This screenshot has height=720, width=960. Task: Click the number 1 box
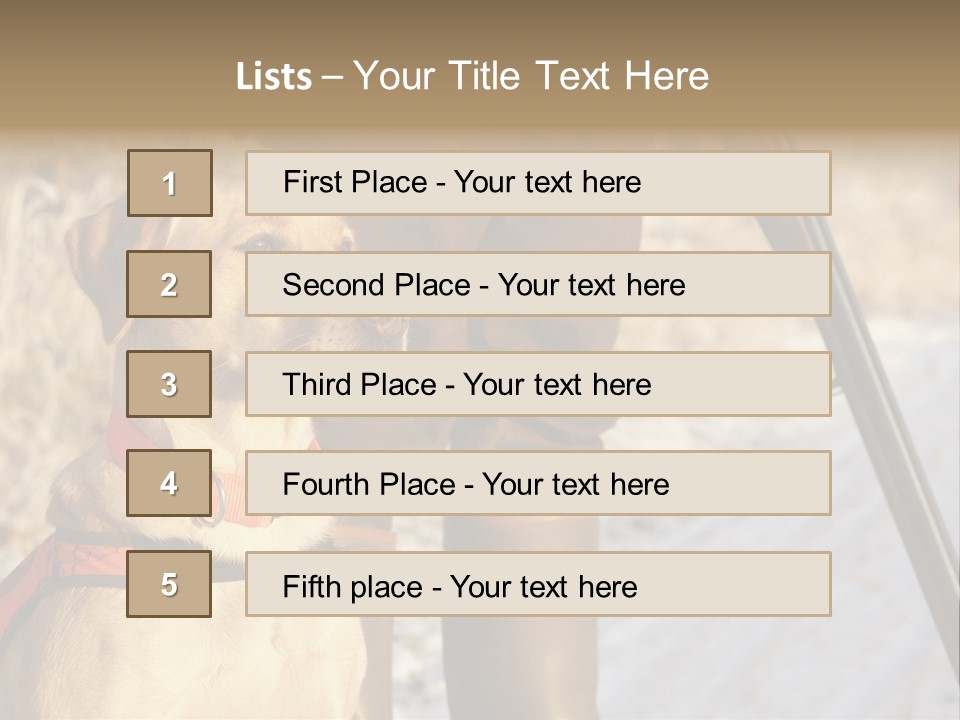point(170,183)
